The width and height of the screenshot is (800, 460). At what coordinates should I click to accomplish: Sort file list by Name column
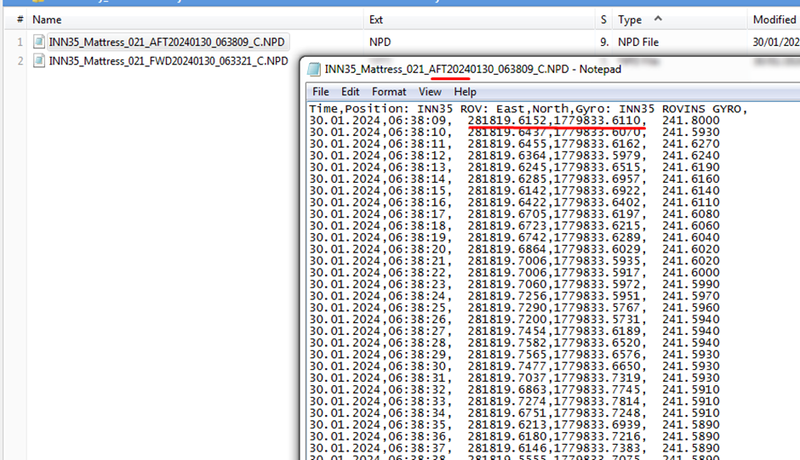pos(47,19)
